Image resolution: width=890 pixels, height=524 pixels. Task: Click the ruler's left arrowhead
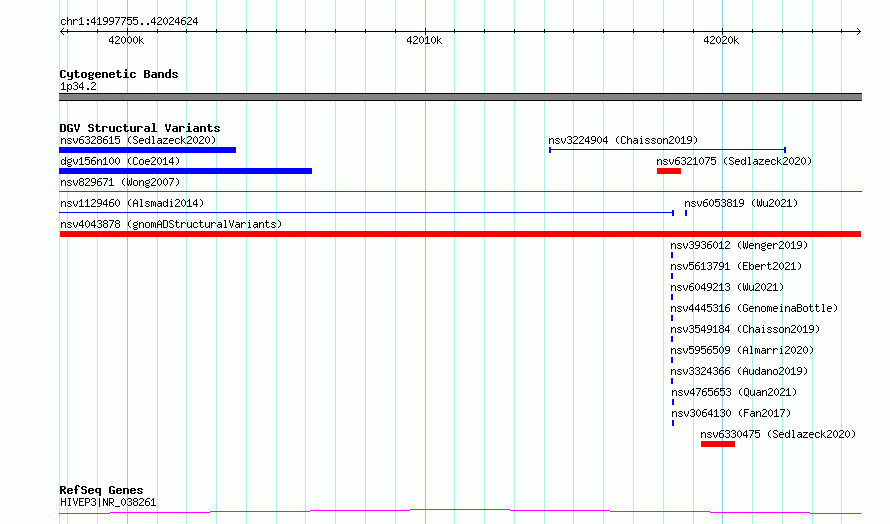(x=63, y=32)
